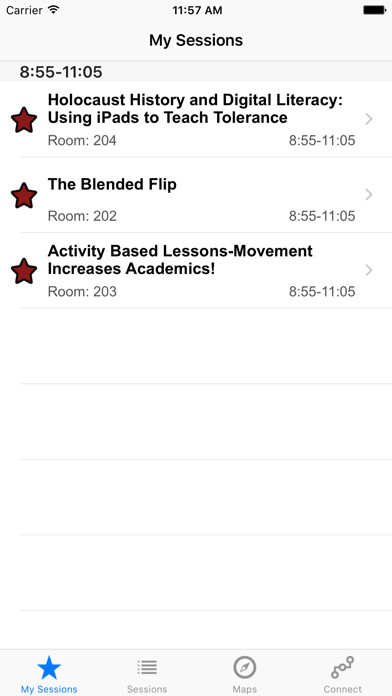This screenshot has height=696, width=392.
Task: Select the My Sessions star icon
Action: pyautogui.click(x=49, y=668)
